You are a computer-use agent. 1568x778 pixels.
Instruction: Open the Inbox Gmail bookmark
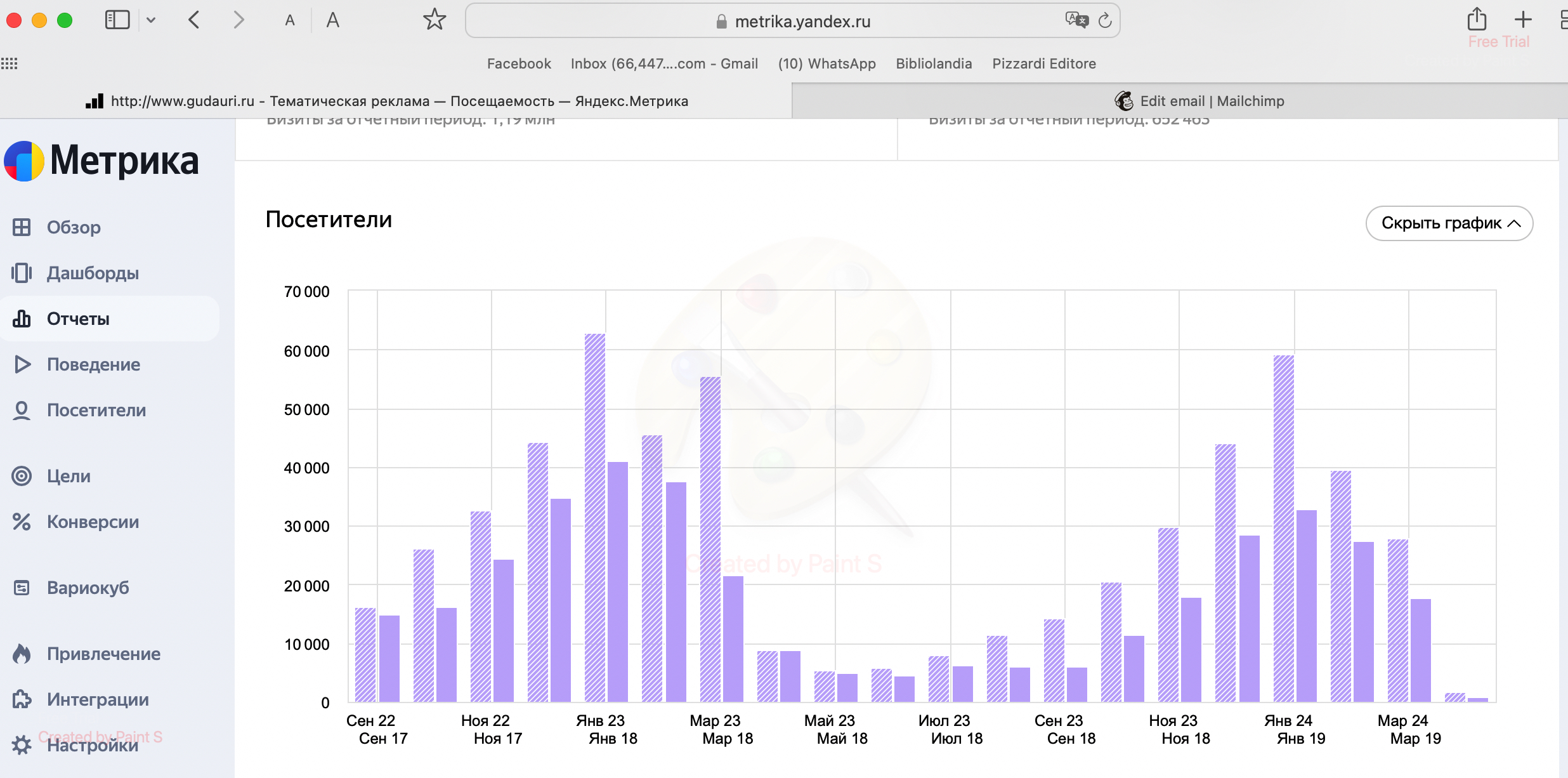click(x=664, y=63)
